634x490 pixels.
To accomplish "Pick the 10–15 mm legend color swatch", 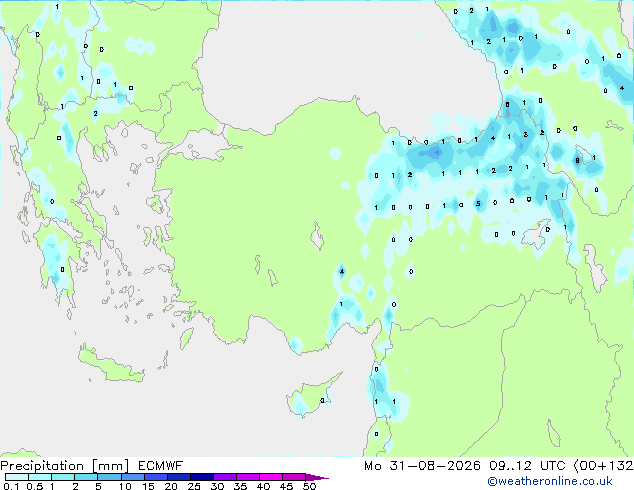I will [x=132, y=477].
